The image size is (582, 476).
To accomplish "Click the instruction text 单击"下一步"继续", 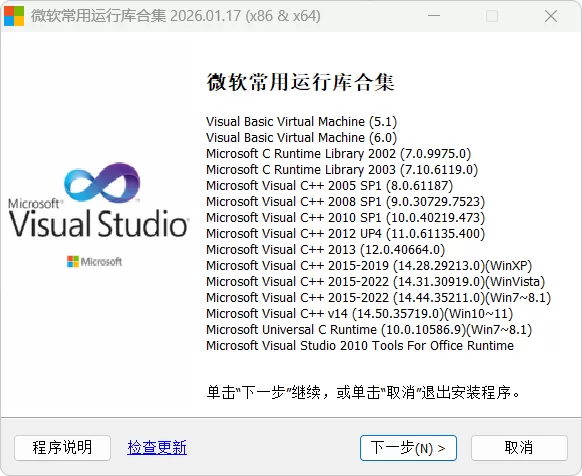I will click(x=363, y=392).
